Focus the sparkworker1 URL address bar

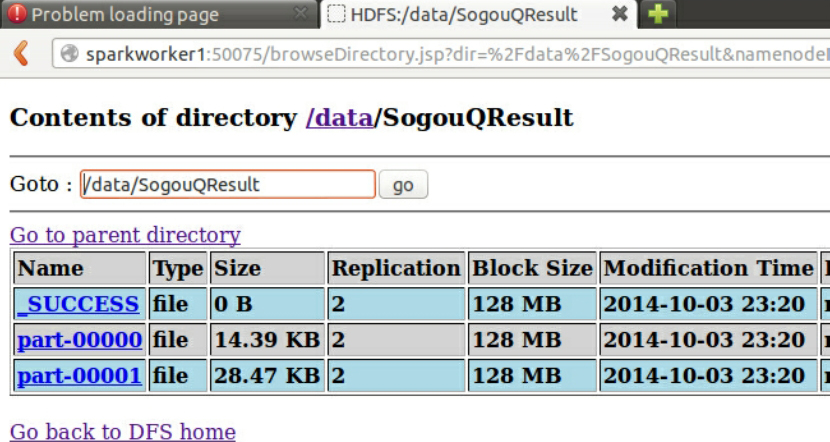coord(450,54)
